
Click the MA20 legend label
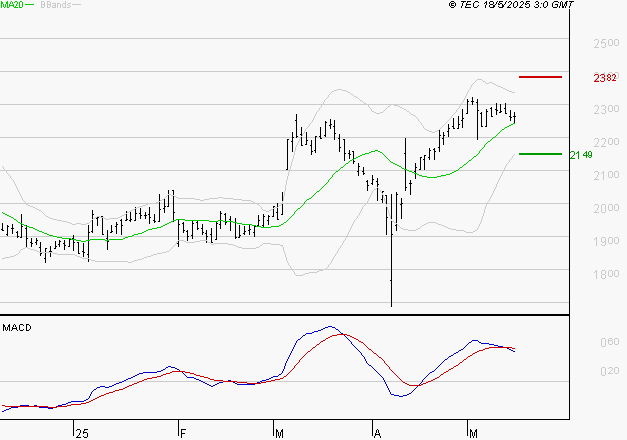tap(12, 6)
